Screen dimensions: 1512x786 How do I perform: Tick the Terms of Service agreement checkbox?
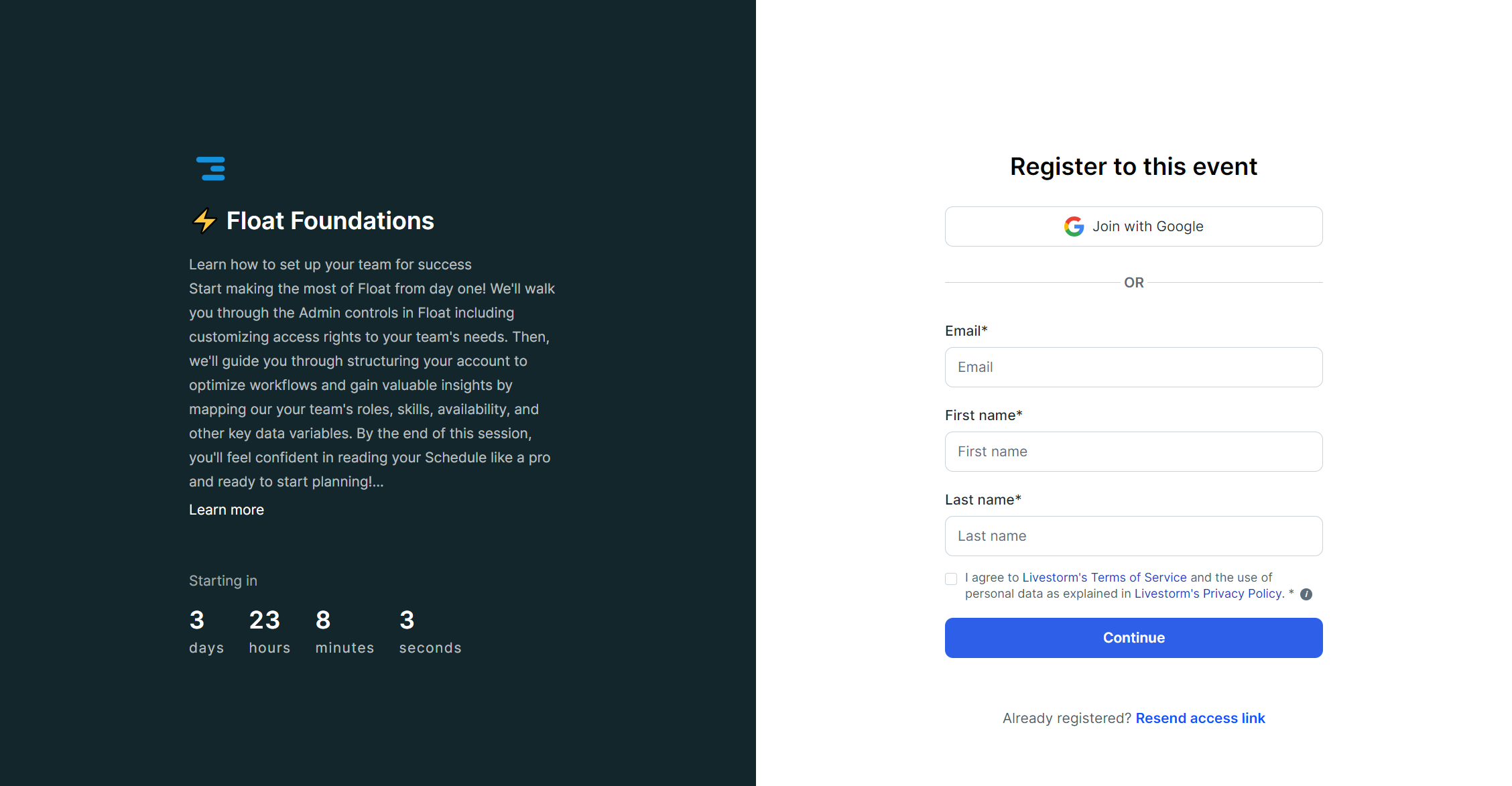tap(951, 579)
